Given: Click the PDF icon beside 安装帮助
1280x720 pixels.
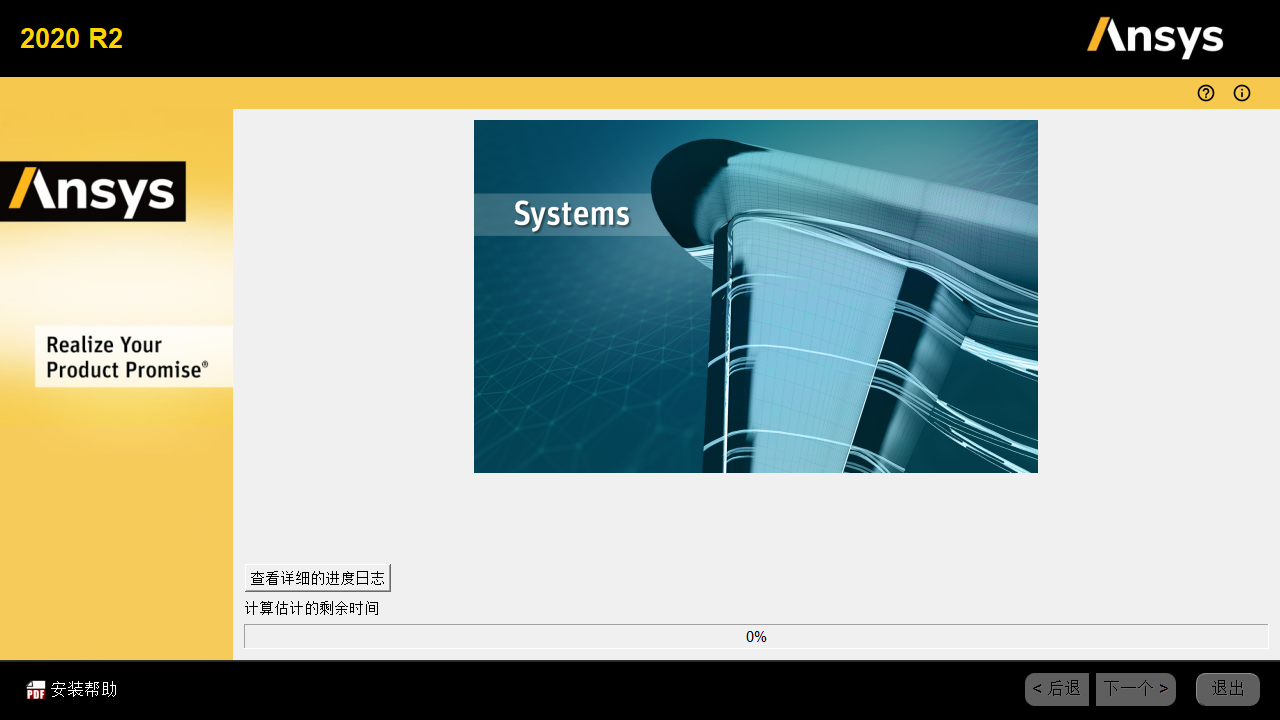Looking at the screenshot, I should tap(36, 690).
